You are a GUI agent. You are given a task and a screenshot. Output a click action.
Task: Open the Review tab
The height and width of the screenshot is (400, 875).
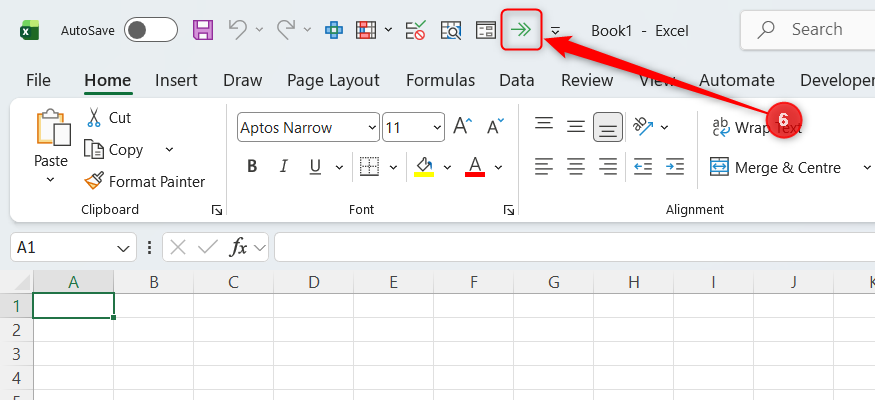(587, 80)
